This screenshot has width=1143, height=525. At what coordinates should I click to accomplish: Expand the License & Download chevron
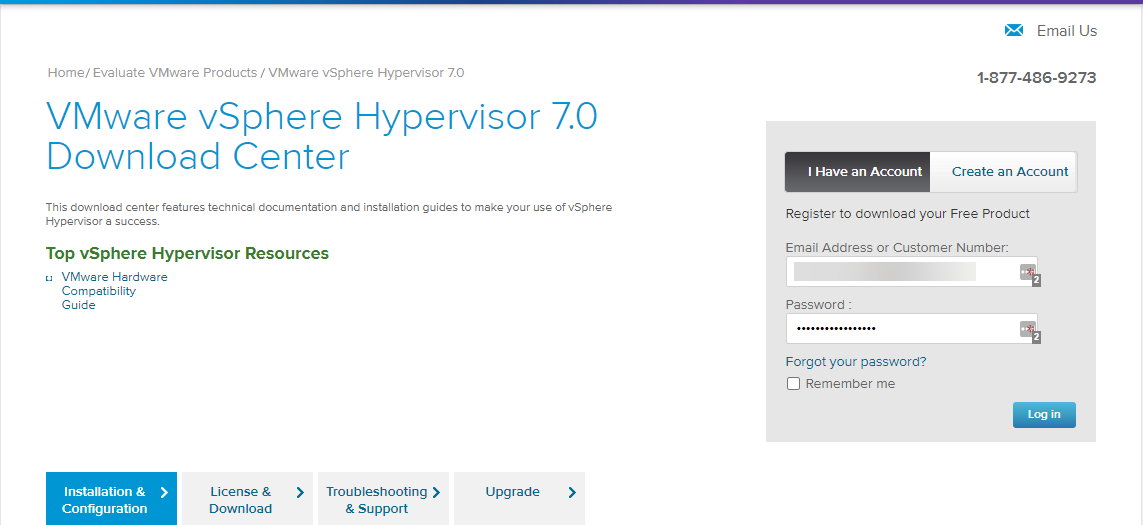point(300,492)
